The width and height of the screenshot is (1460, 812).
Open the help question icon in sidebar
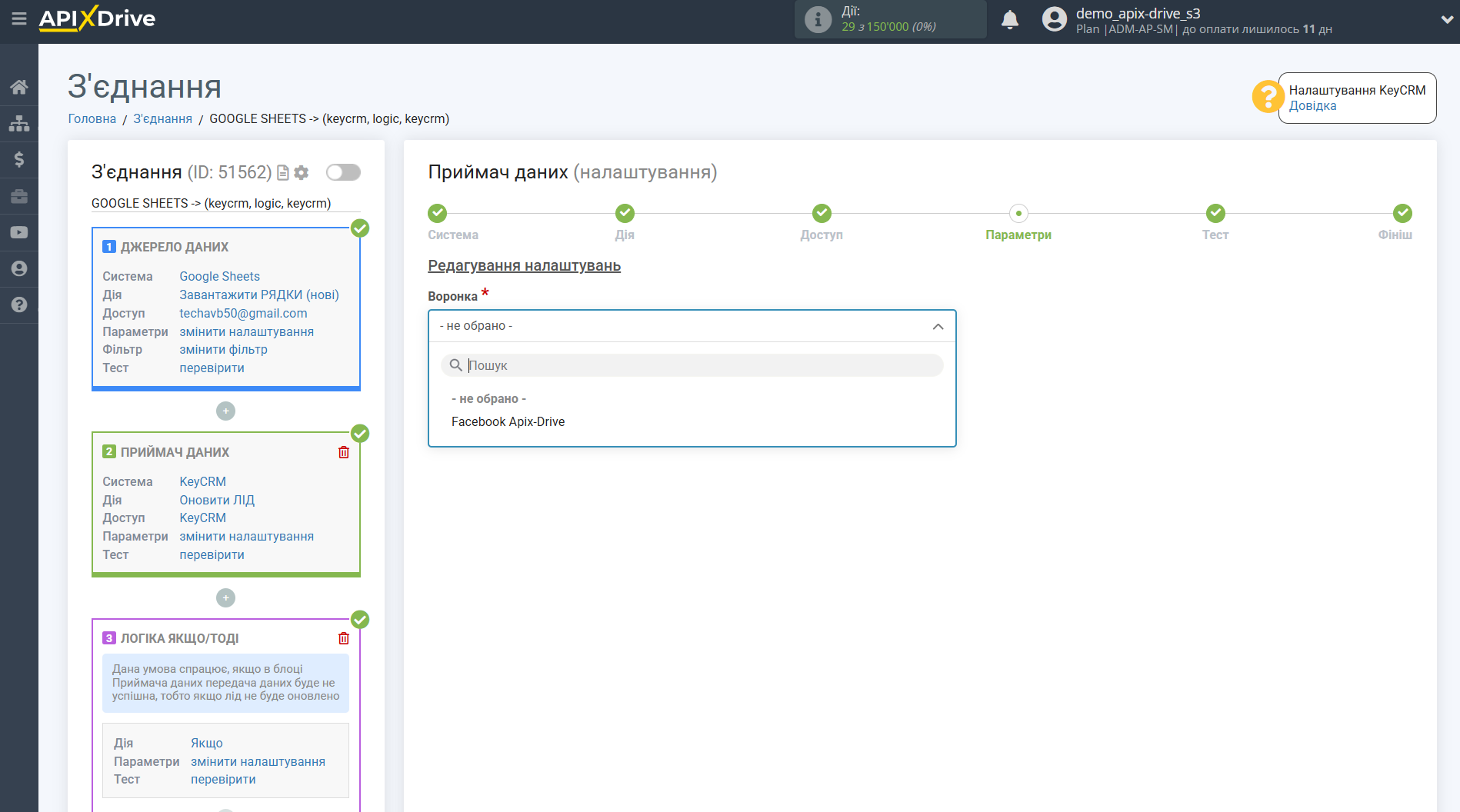pyautogui.click(x=19, y=304)
